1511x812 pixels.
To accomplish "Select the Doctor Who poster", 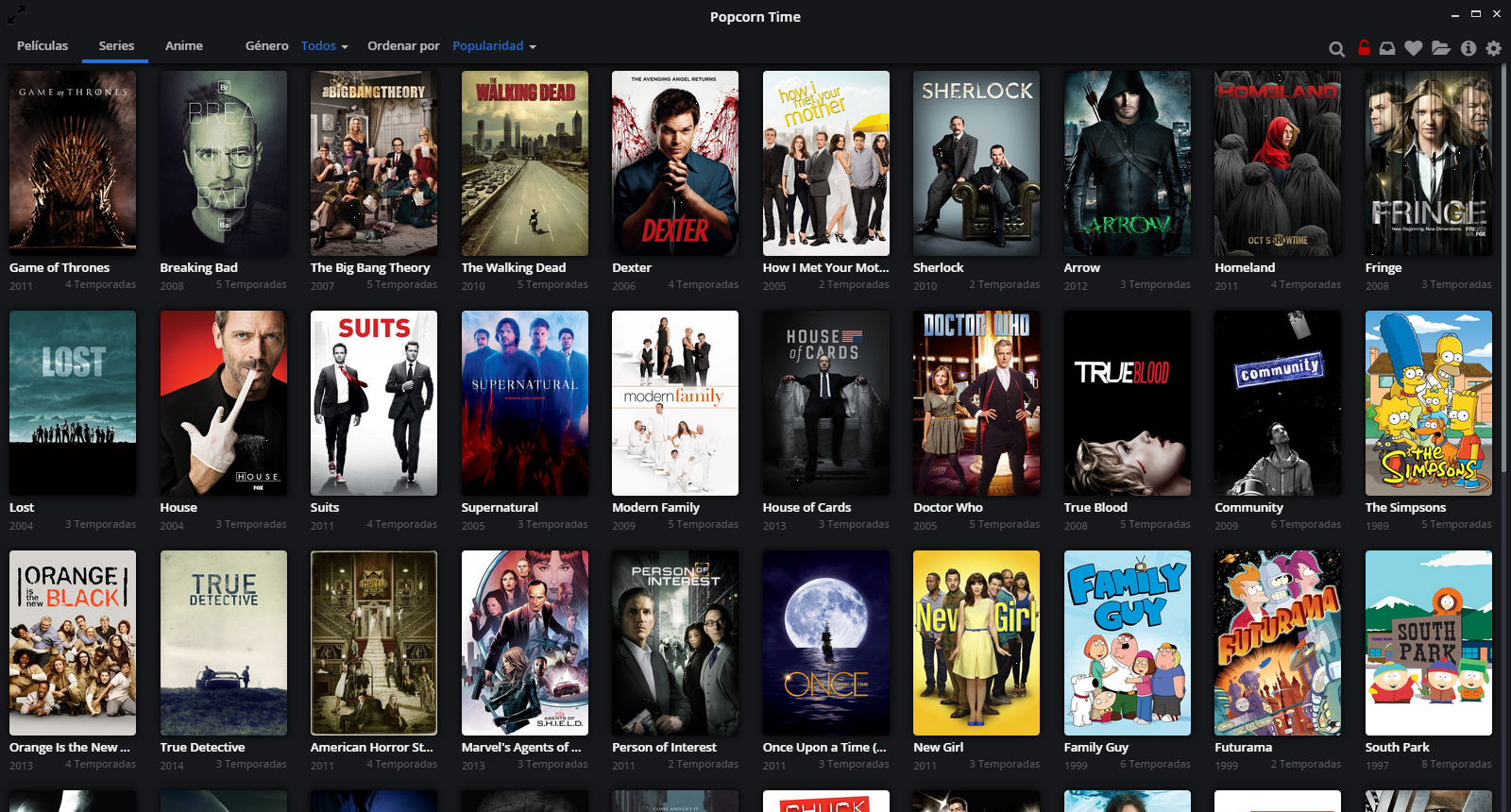I will (x=976, y=403).
